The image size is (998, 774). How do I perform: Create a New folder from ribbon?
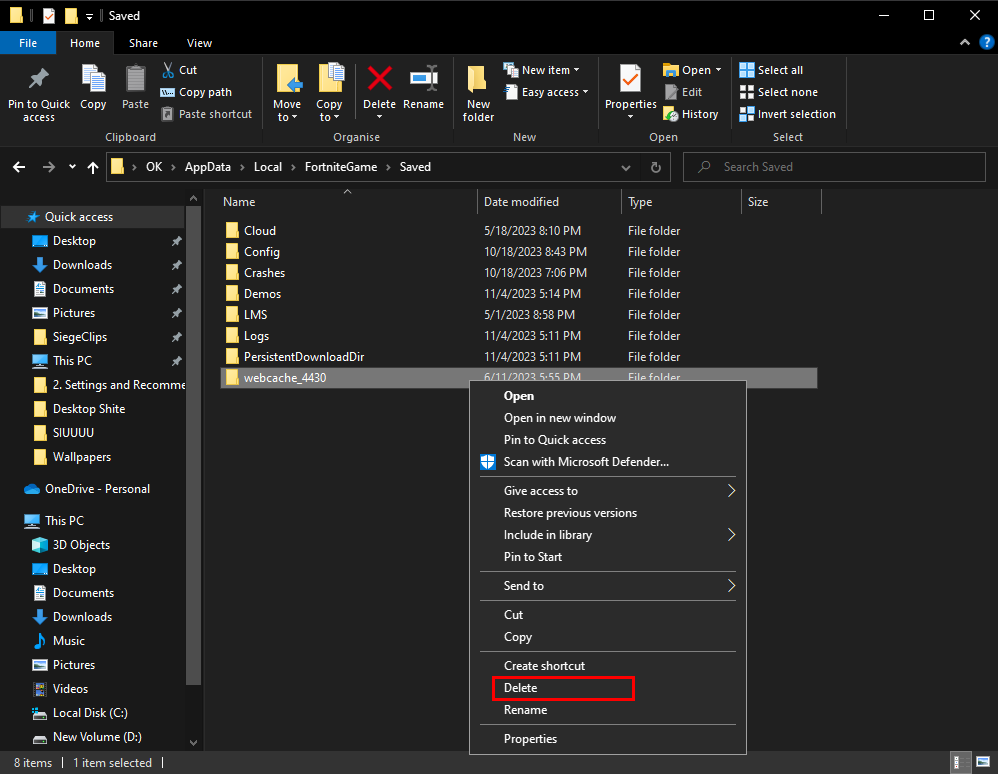478,93
